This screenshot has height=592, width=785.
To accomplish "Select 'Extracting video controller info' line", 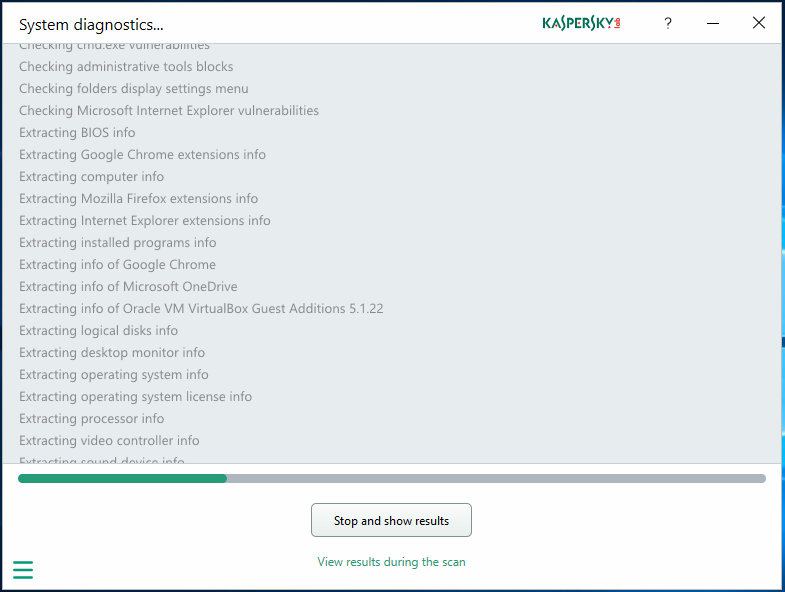I will click(109, 441).
